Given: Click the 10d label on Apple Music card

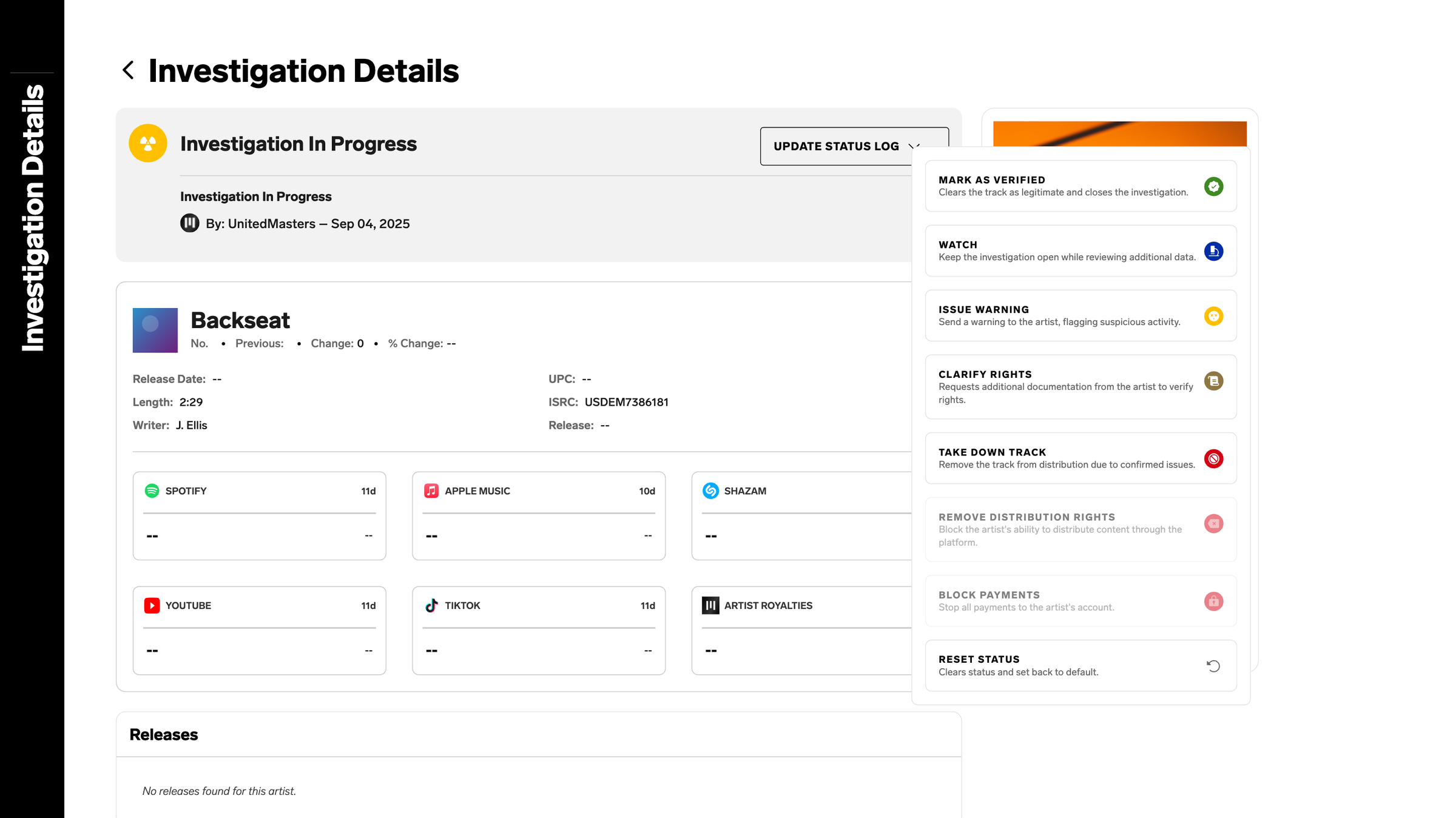Looking at the screenshot, I should 647,491.
